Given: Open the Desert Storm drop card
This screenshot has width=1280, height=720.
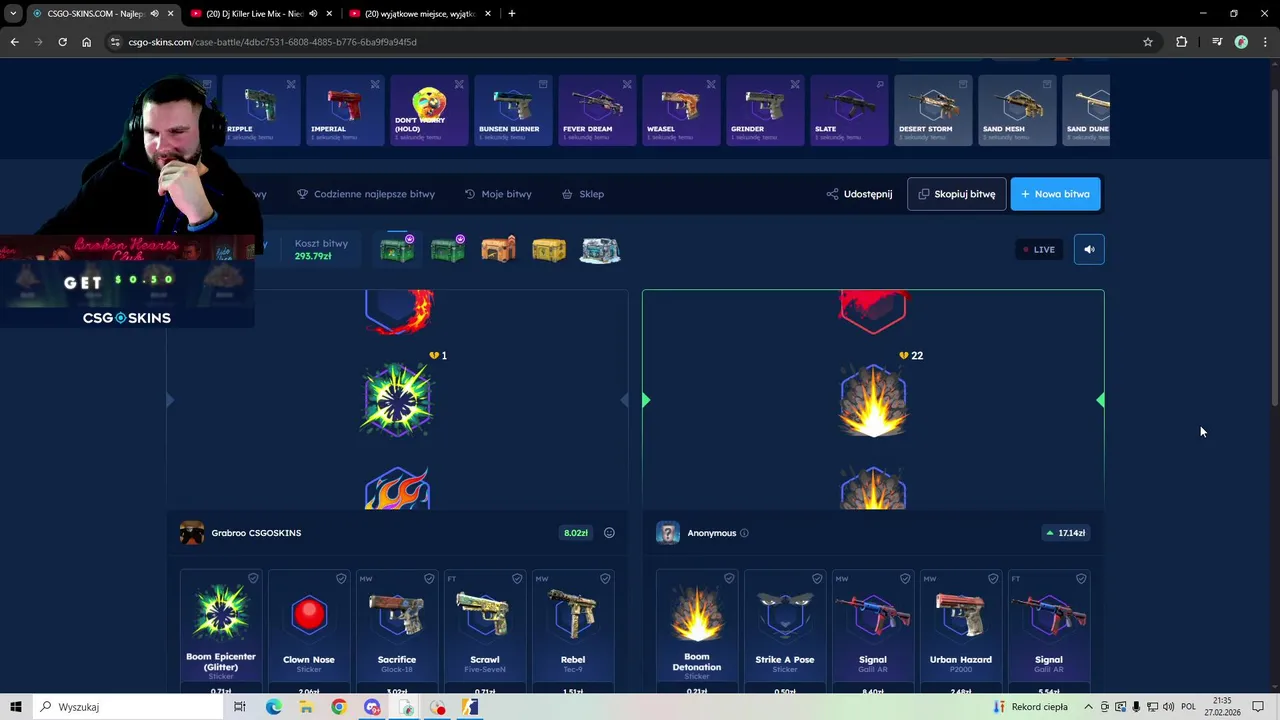Looking at the screenshot, I should click(x=932, y=110).
